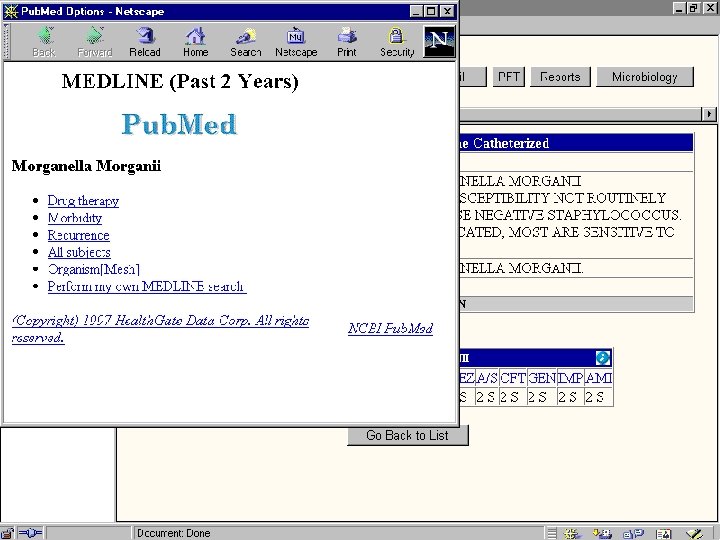Minimize the PubMed Options window
The width and height of the screenshot is (720, 540).
pos(417,11)
